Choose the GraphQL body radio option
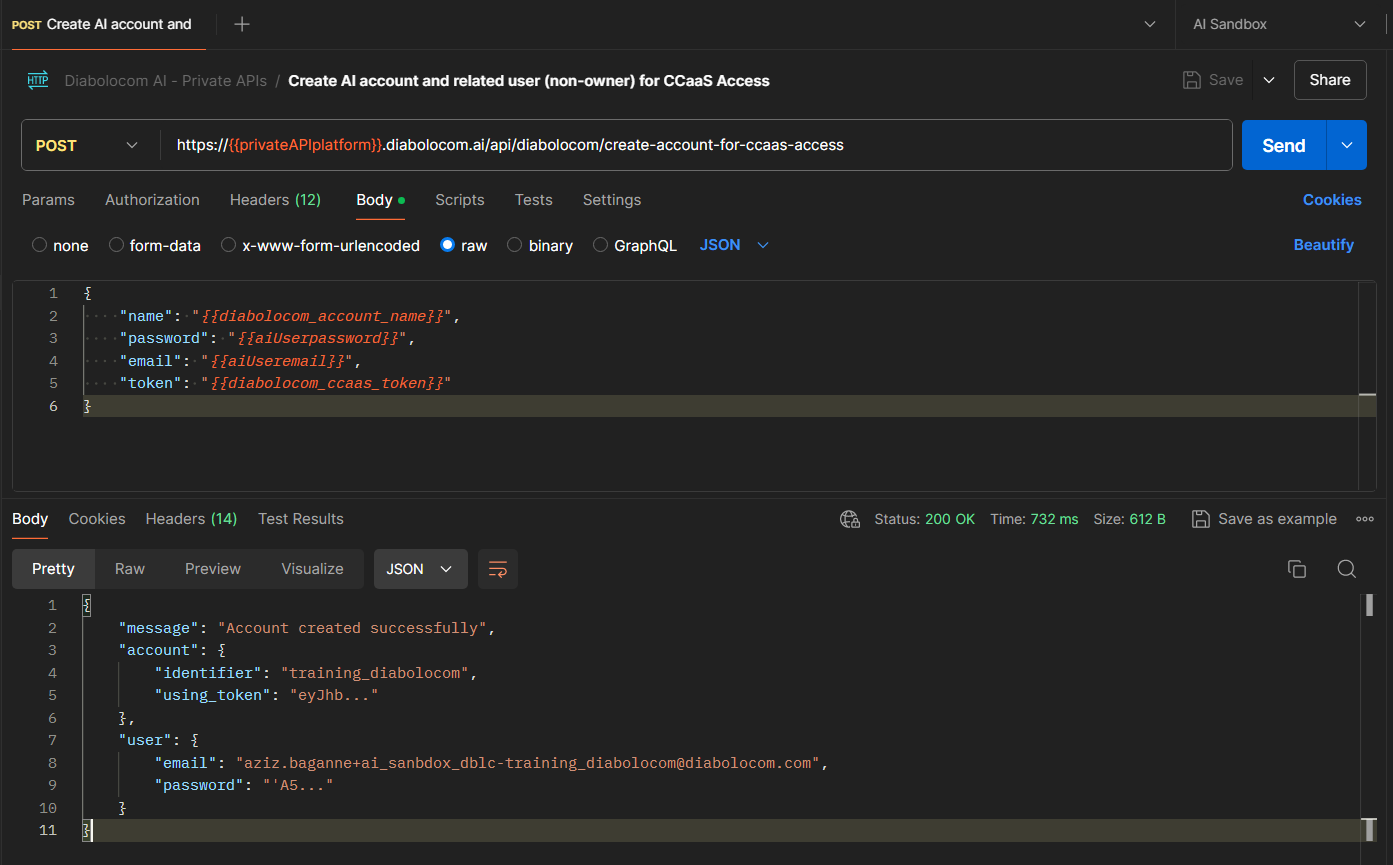 coord(601,245)
